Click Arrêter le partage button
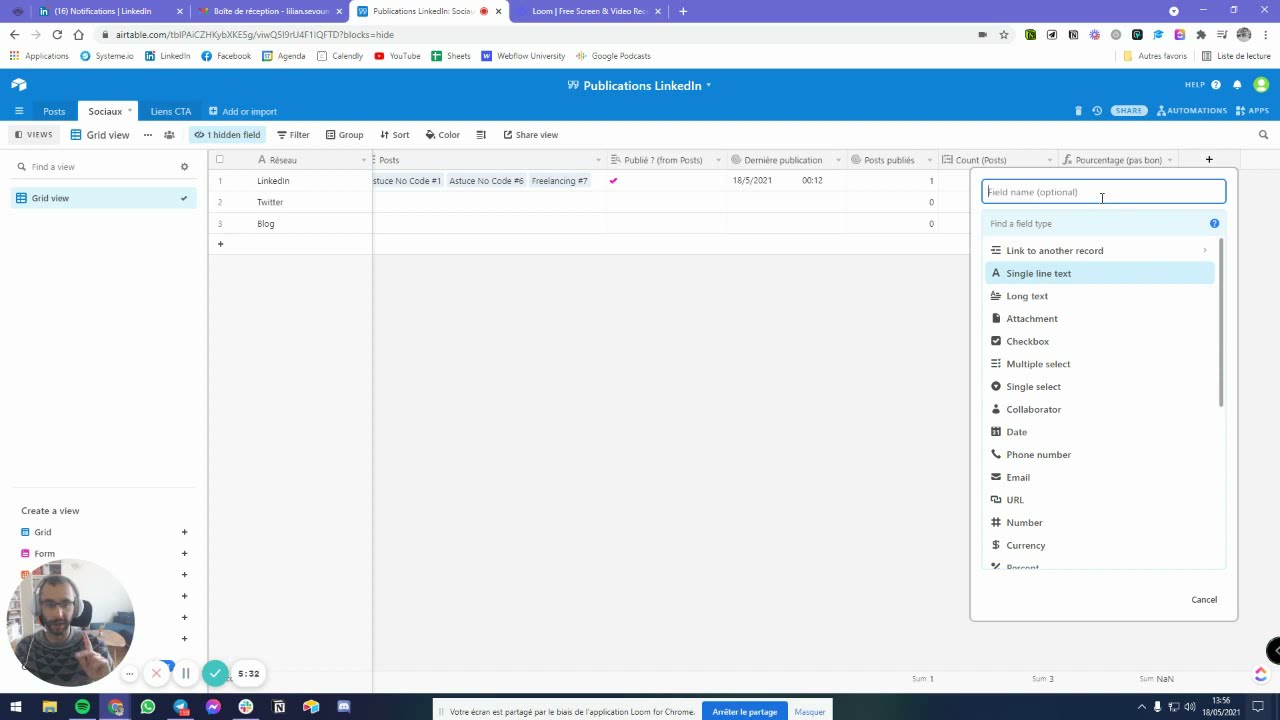The image size is (1280, 720). pyautogui.click(x=745, y=712)
